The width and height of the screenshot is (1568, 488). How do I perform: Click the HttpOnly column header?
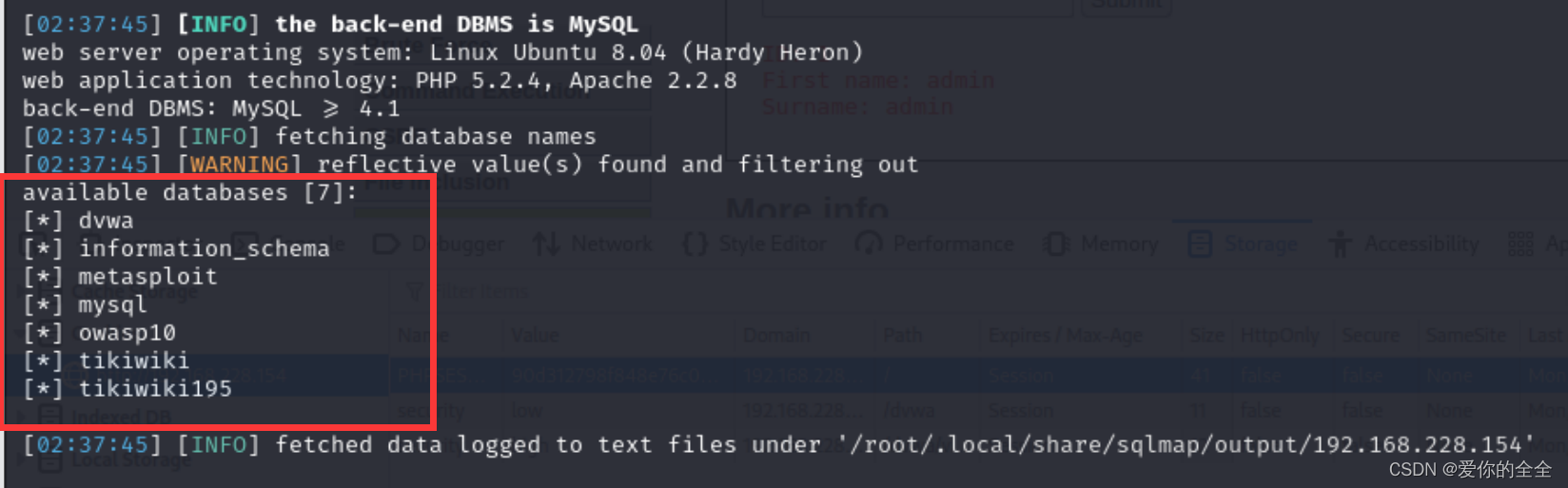pos(1280,335)
